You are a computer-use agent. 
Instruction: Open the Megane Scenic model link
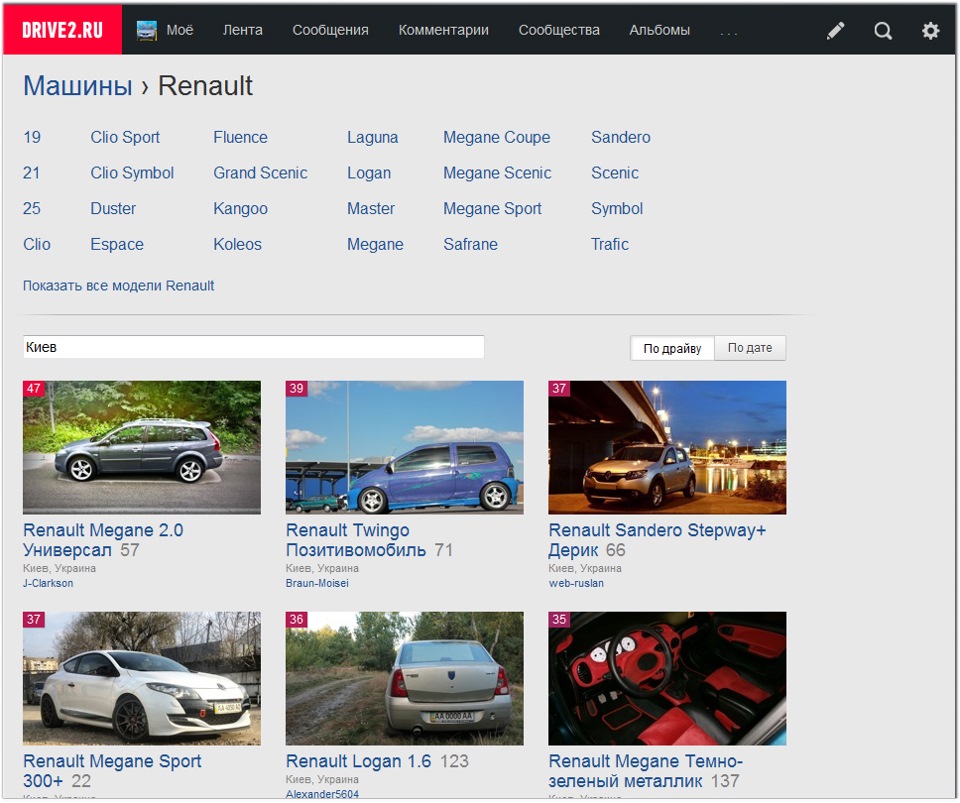point(497,173)
